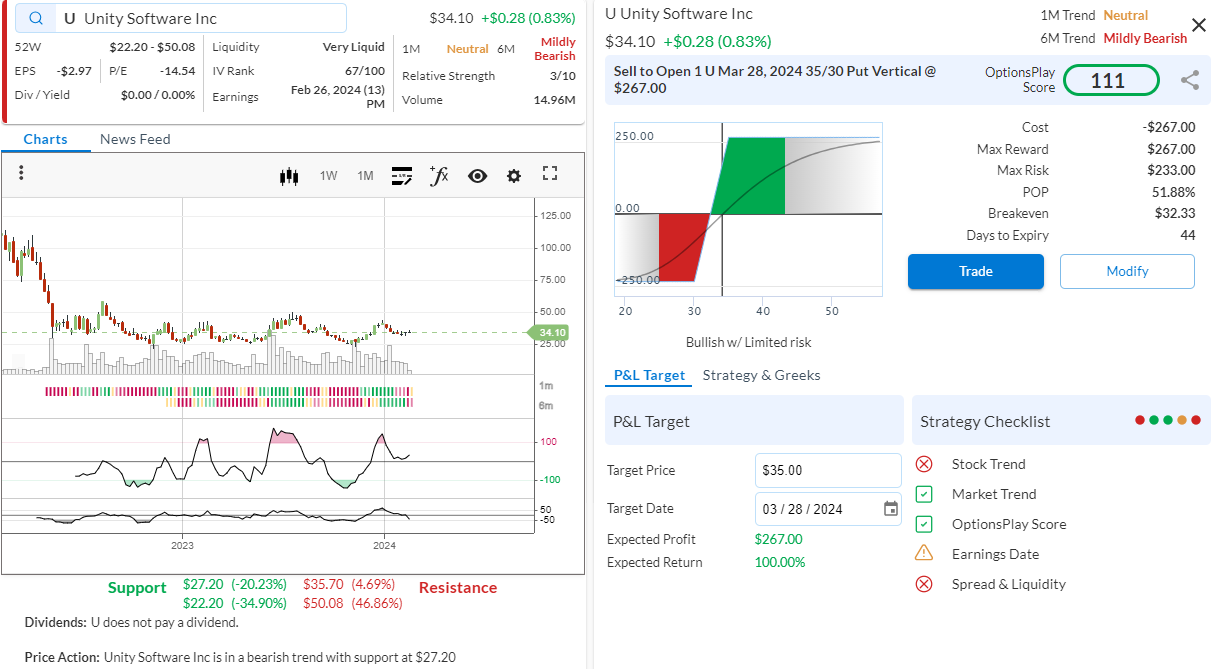Click the Market Trend check icon
Viewport: 1212px width, 669px height.
tap(924, 494)
